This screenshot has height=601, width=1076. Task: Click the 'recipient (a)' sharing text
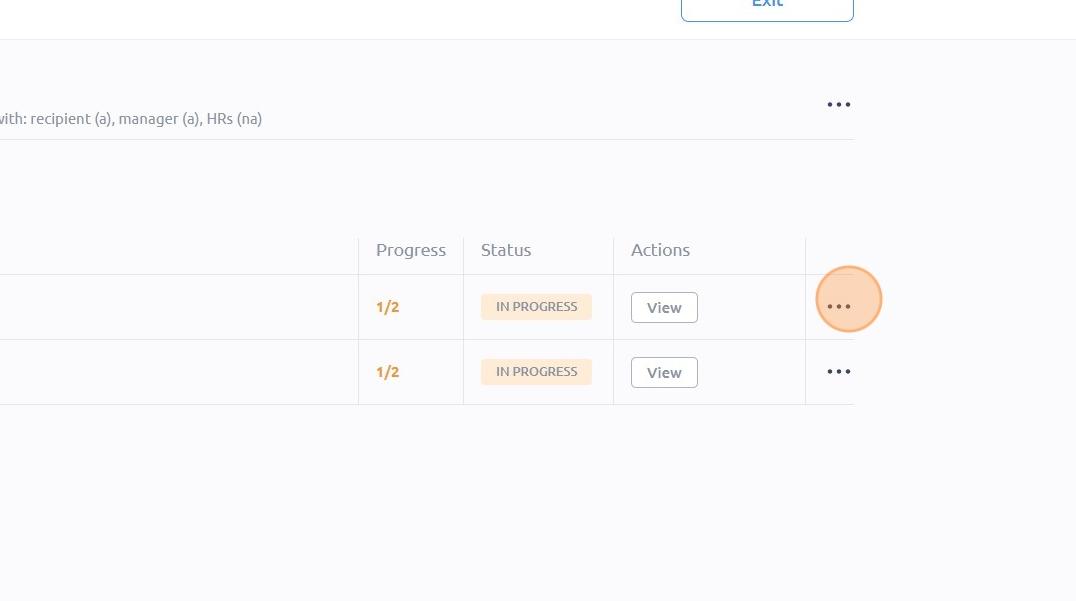point(73,119)
